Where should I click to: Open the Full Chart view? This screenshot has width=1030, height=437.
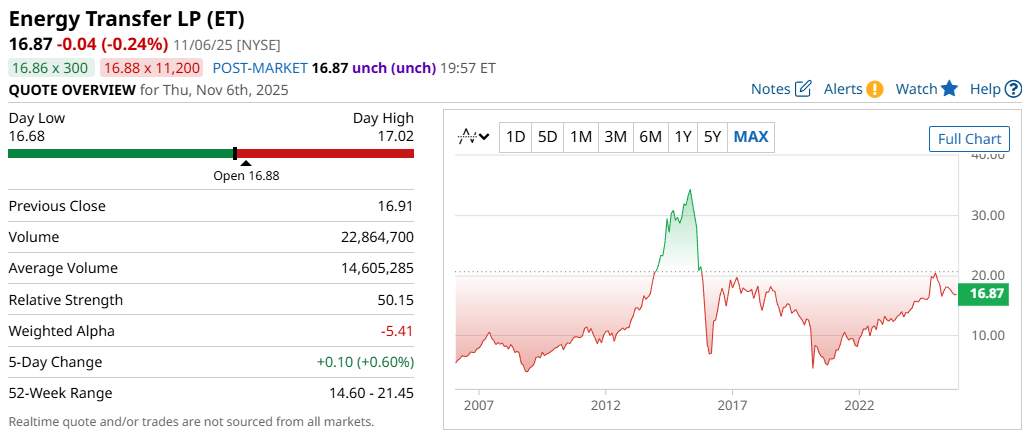[968, 139]
